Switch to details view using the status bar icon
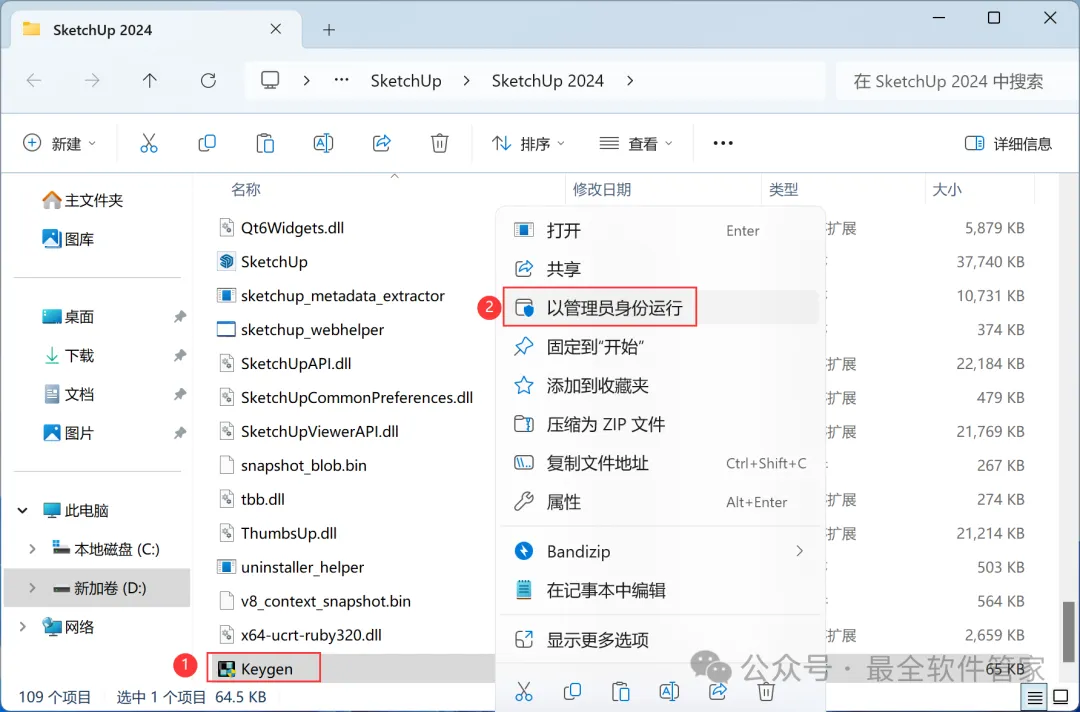Viewport: 1080px width, 712px height. pyautogui.click(x=1035, y=698)
